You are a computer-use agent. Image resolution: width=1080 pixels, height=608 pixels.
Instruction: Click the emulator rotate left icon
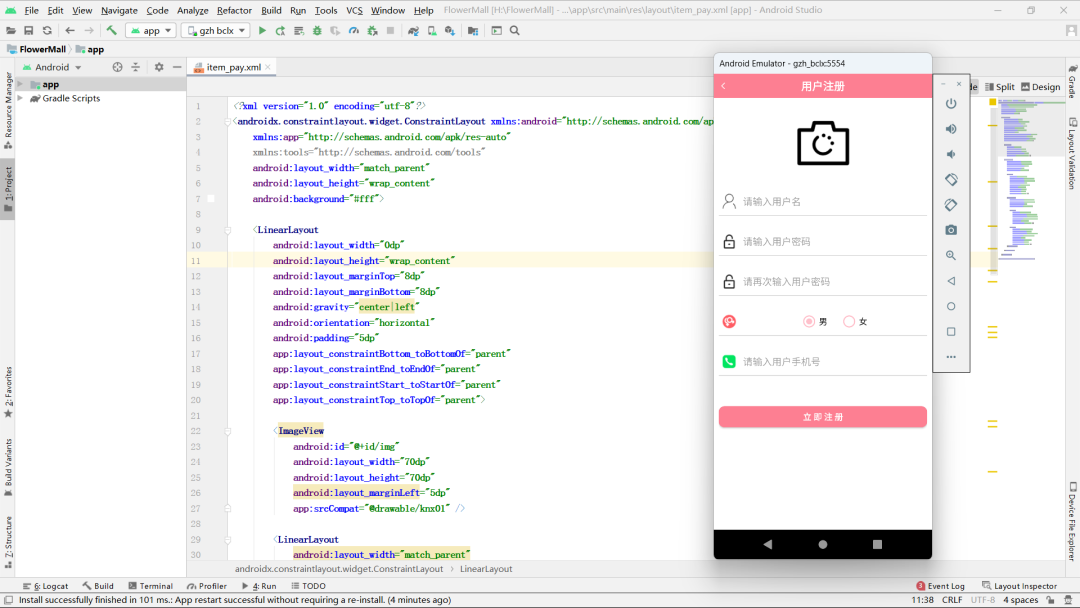[951, 180]
